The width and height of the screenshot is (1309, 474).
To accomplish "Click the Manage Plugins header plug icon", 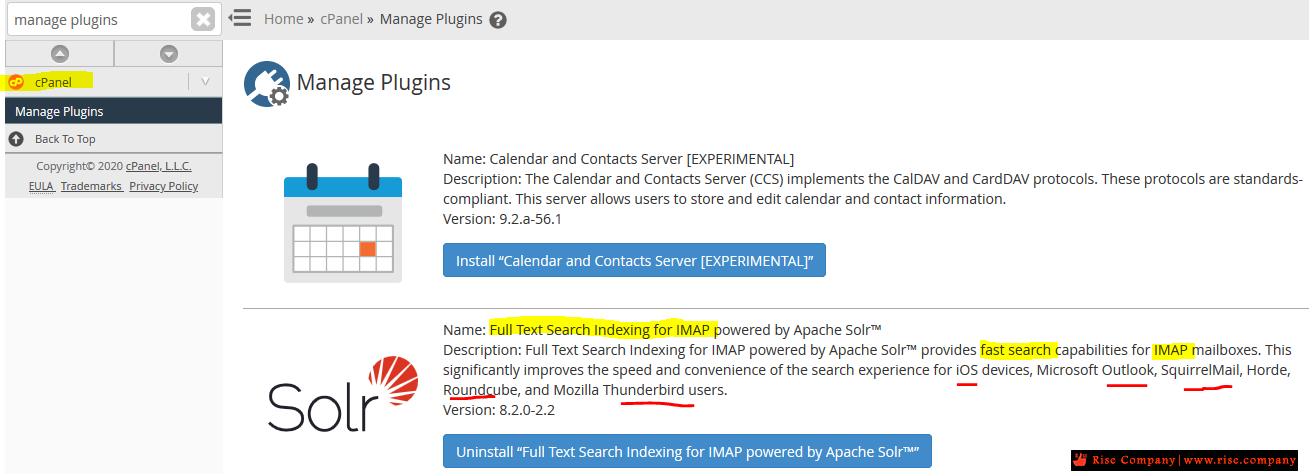I will click(267, 84).
